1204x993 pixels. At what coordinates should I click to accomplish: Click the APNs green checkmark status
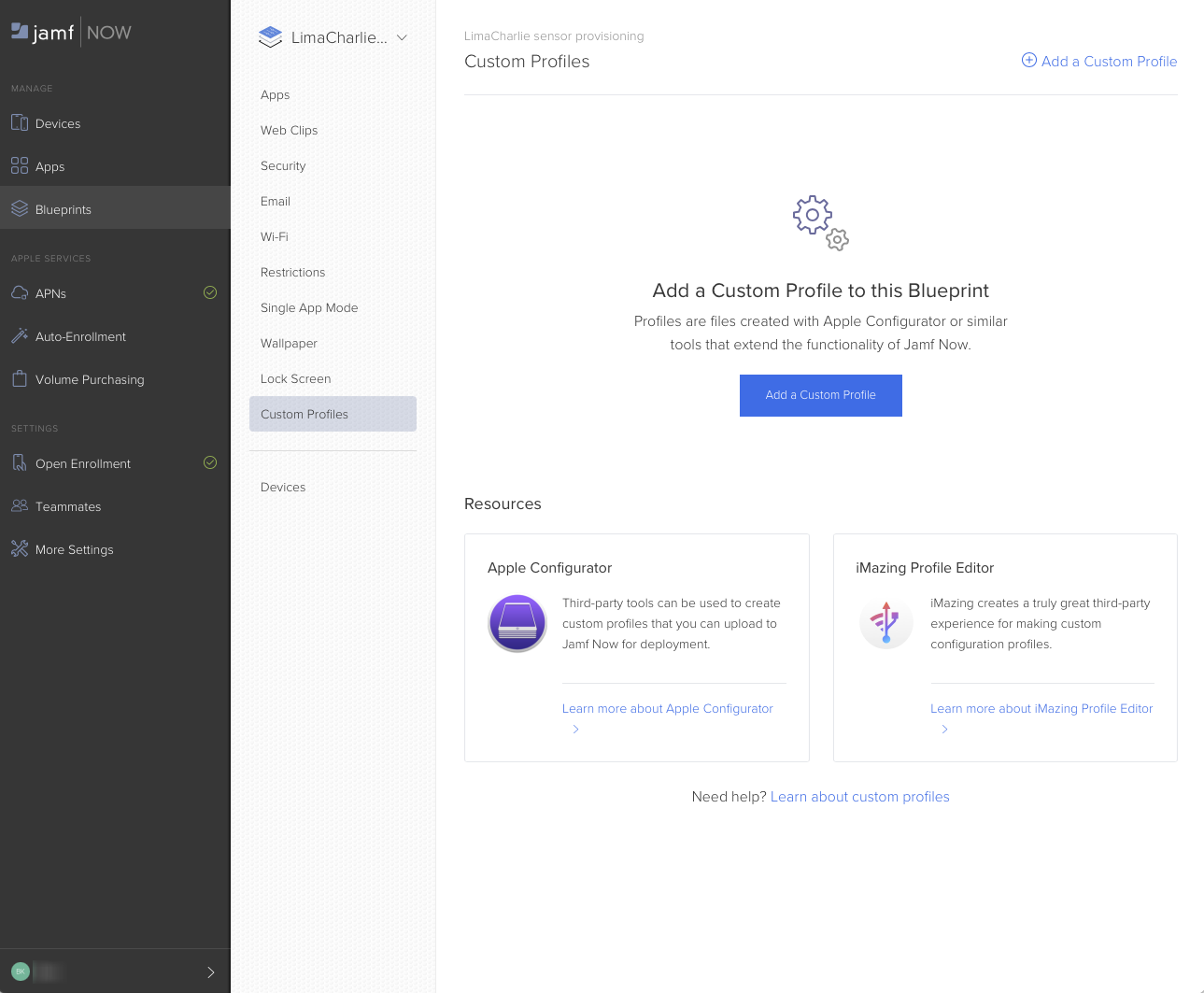click(210, 293)
